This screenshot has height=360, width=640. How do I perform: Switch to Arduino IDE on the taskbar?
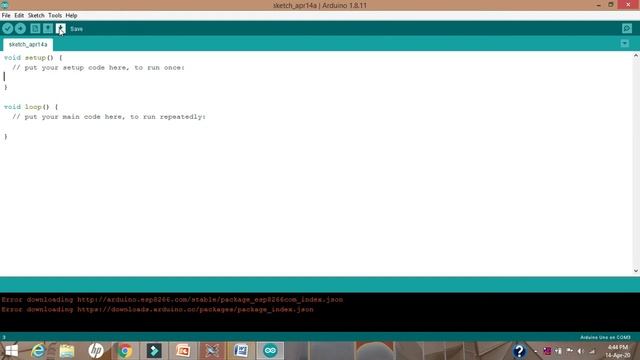click(x=270, y=351)
